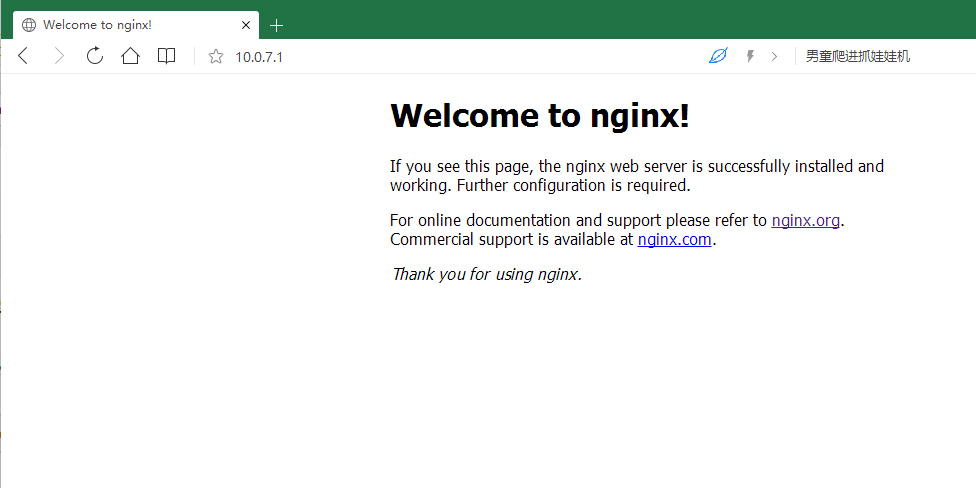Close the Welcome to nginx! tab
Viewport: 976px width, 488px height.
tap(246, 26)
